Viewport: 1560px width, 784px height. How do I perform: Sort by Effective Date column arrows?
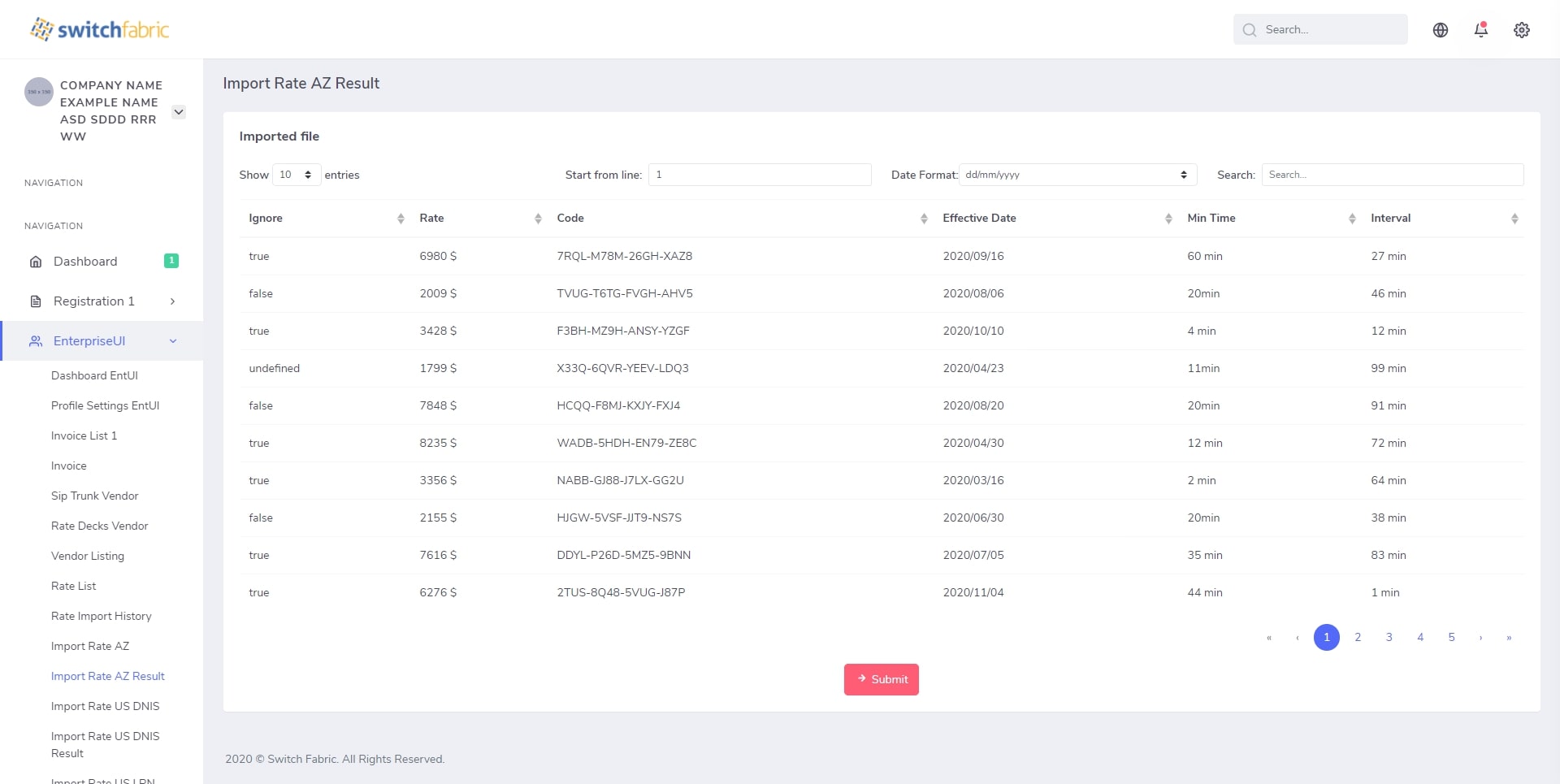point(1168,219)
